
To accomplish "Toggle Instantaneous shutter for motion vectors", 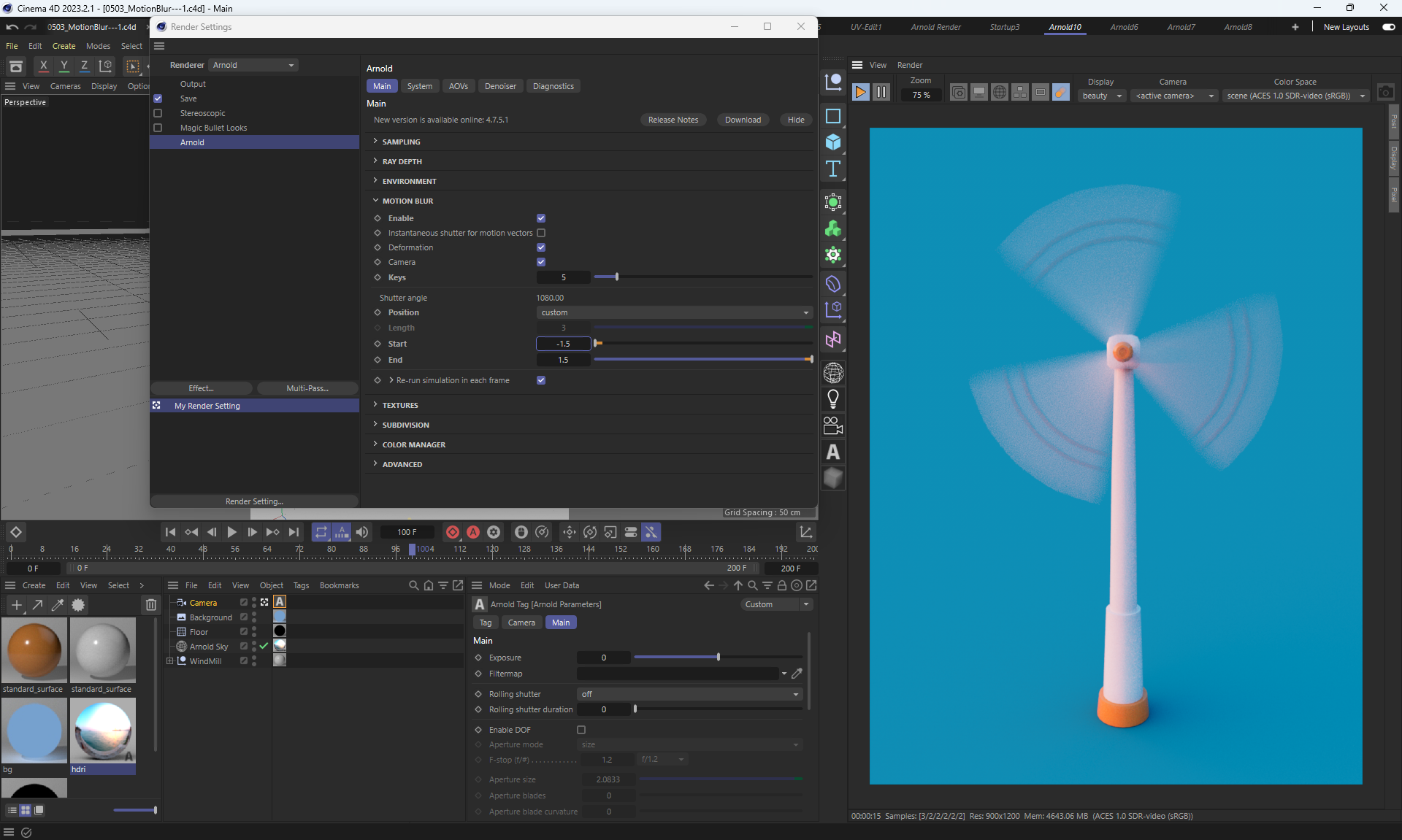I will point(541,233).
